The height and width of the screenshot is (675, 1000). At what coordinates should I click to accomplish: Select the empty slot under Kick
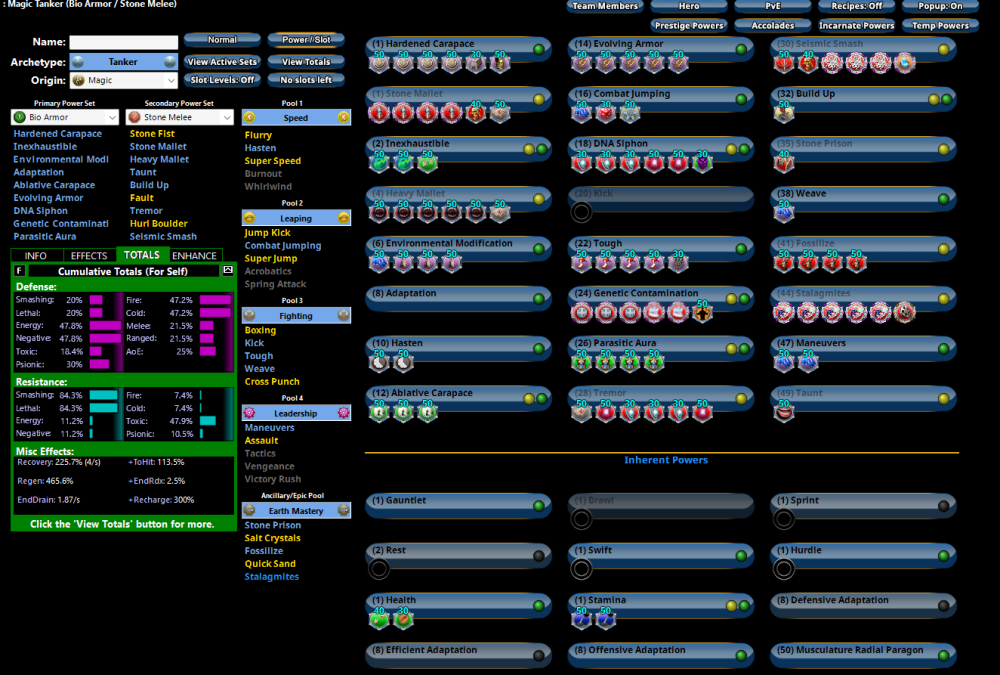click(x=581, y=211)
